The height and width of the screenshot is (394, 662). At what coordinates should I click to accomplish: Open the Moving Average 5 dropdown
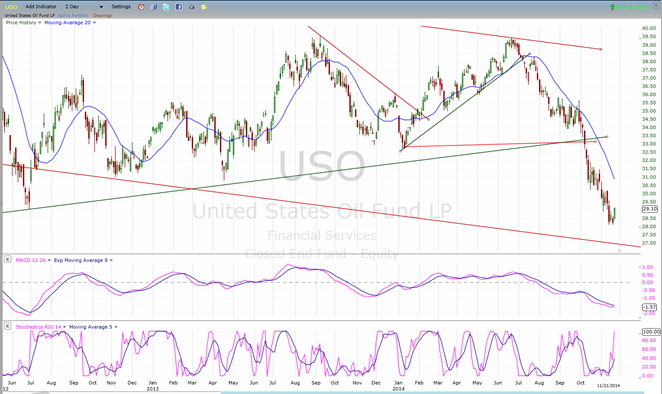[x=116, y=327]
